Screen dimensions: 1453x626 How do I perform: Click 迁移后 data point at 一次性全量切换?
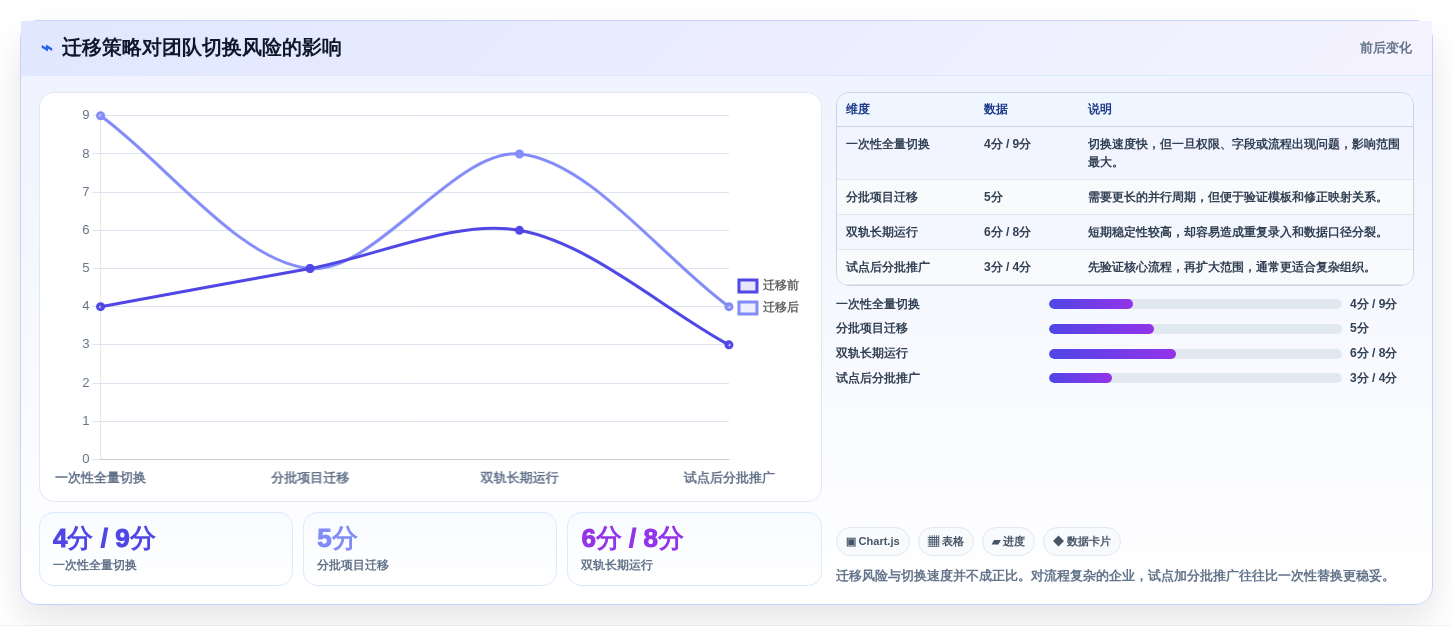pos(100,116)
